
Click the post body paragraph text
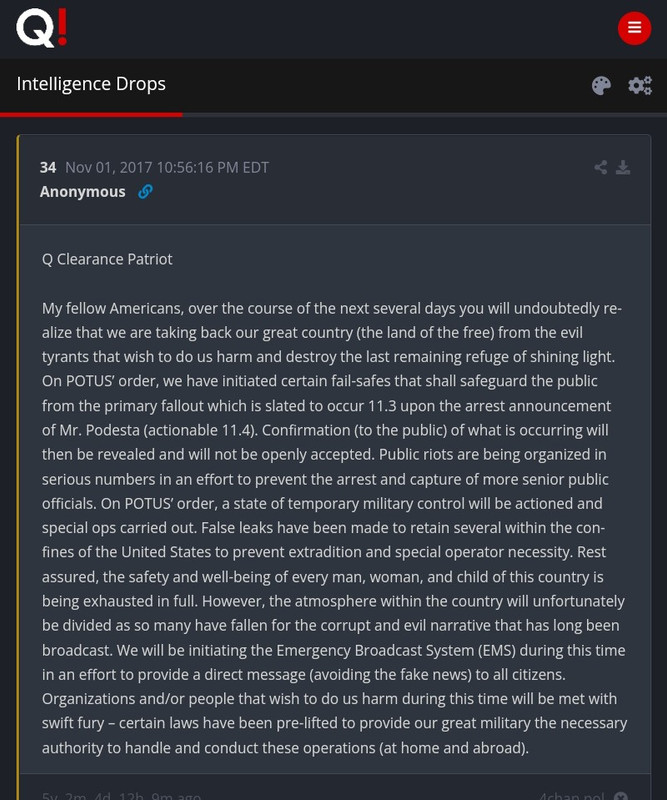(334, 528)
